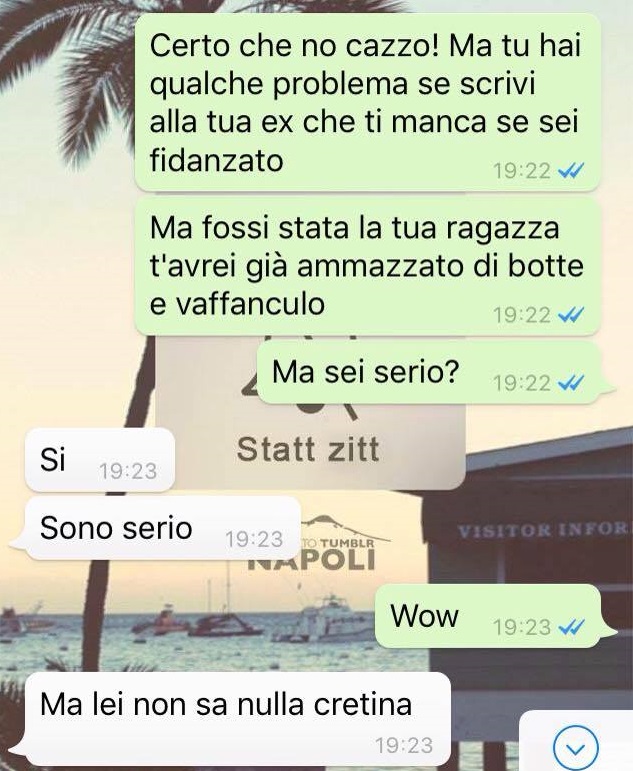
Task: Click the blue read ticks on 'Wow'
Action: click(x=571, y=626)
